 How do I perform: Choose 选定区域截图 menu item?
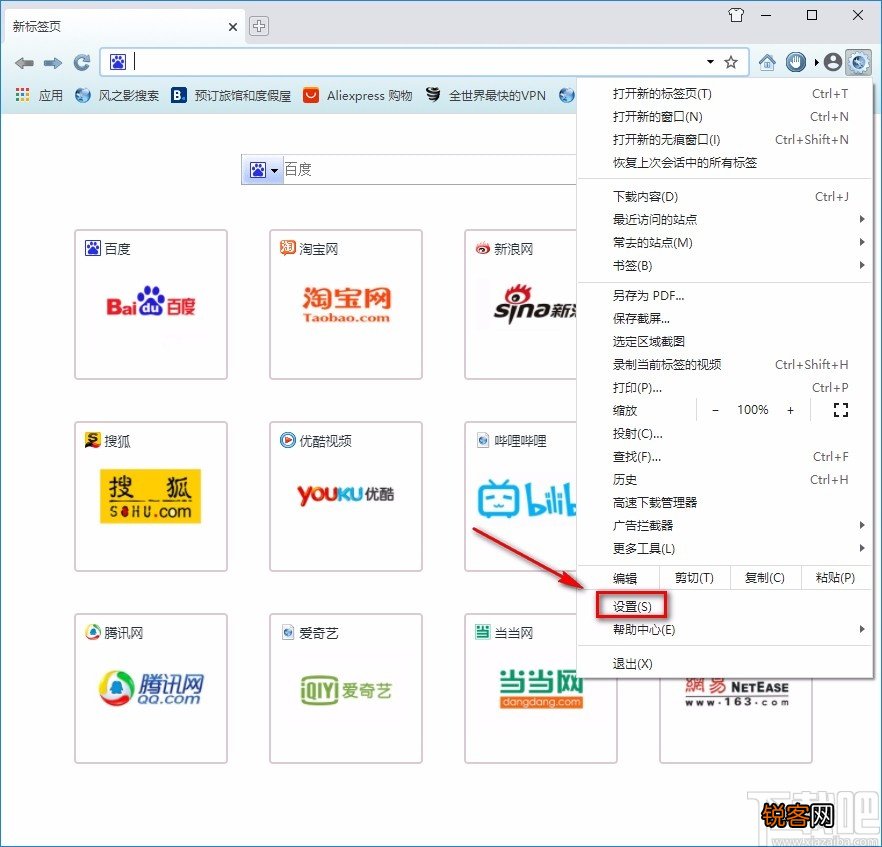tap(726, 341)
